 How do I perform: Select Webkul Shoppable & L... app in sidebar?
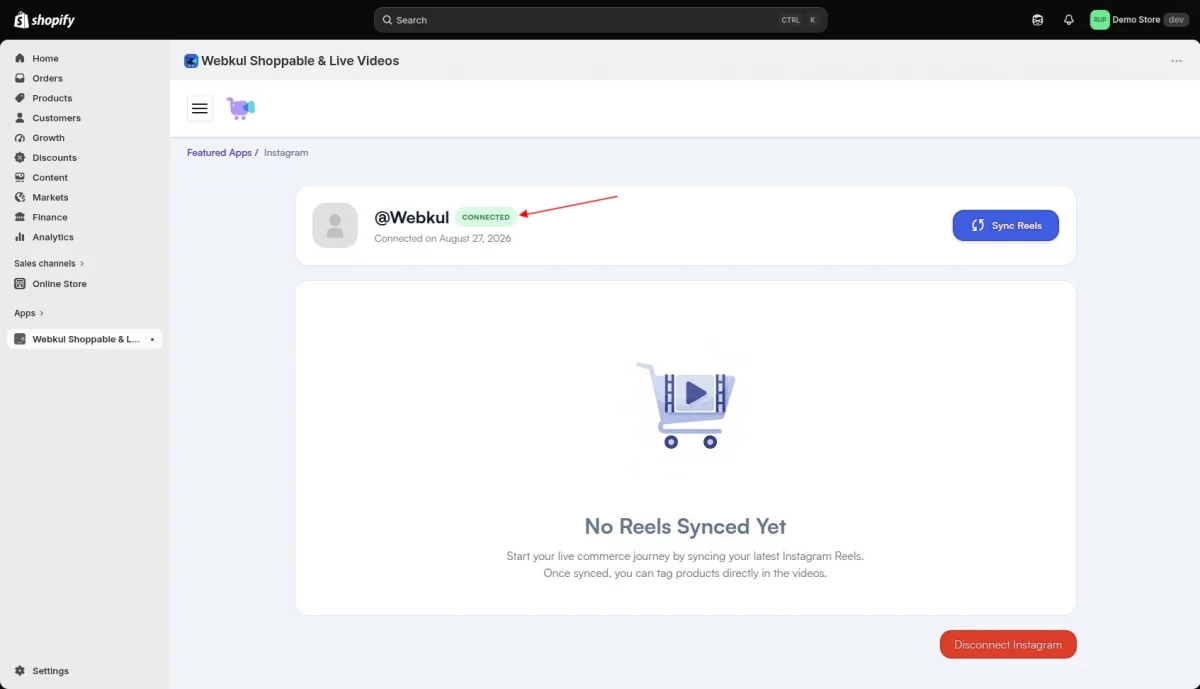tap(84, 340)
